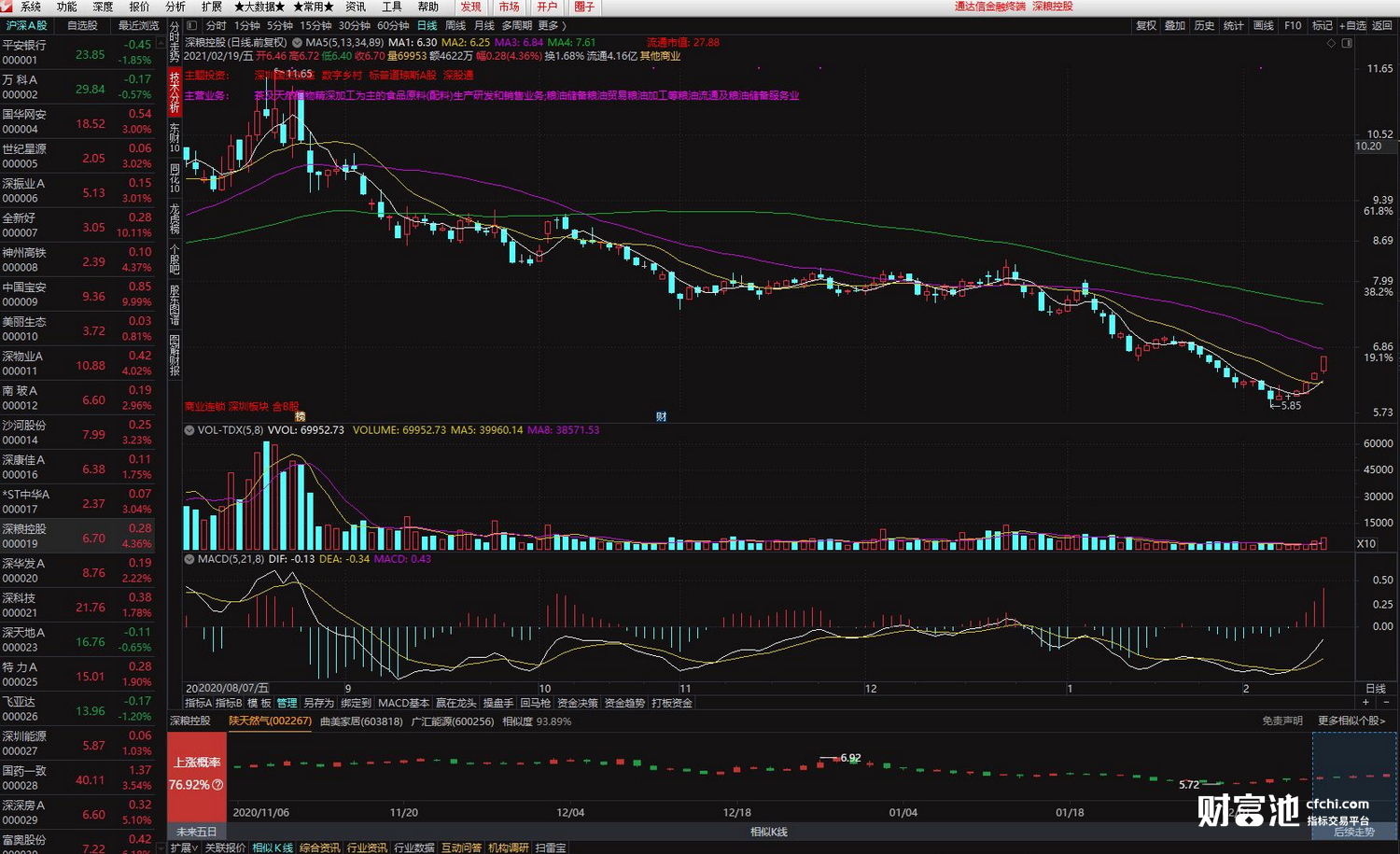
Task: Expand the MA indicator dropdown arrow
Action: [x=297, y=43]
